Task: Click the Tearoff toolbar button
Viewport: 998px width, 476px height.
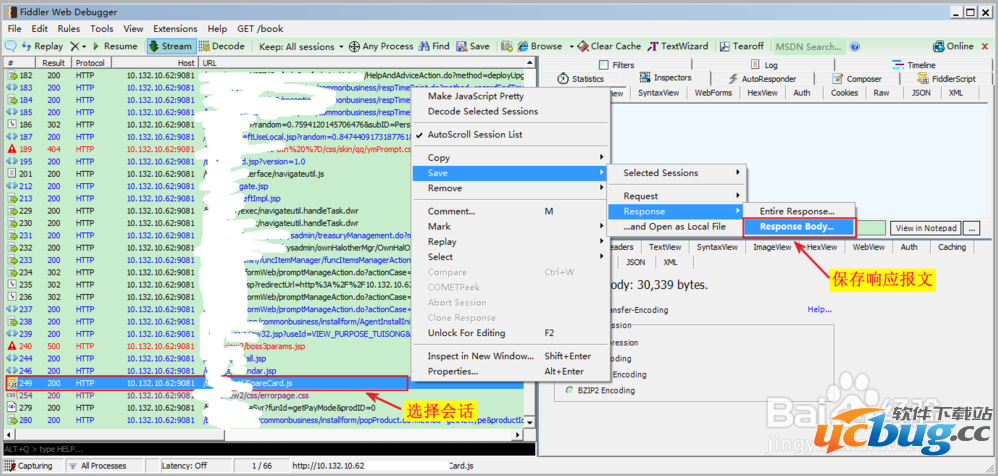Action: [x=741, y=46]
